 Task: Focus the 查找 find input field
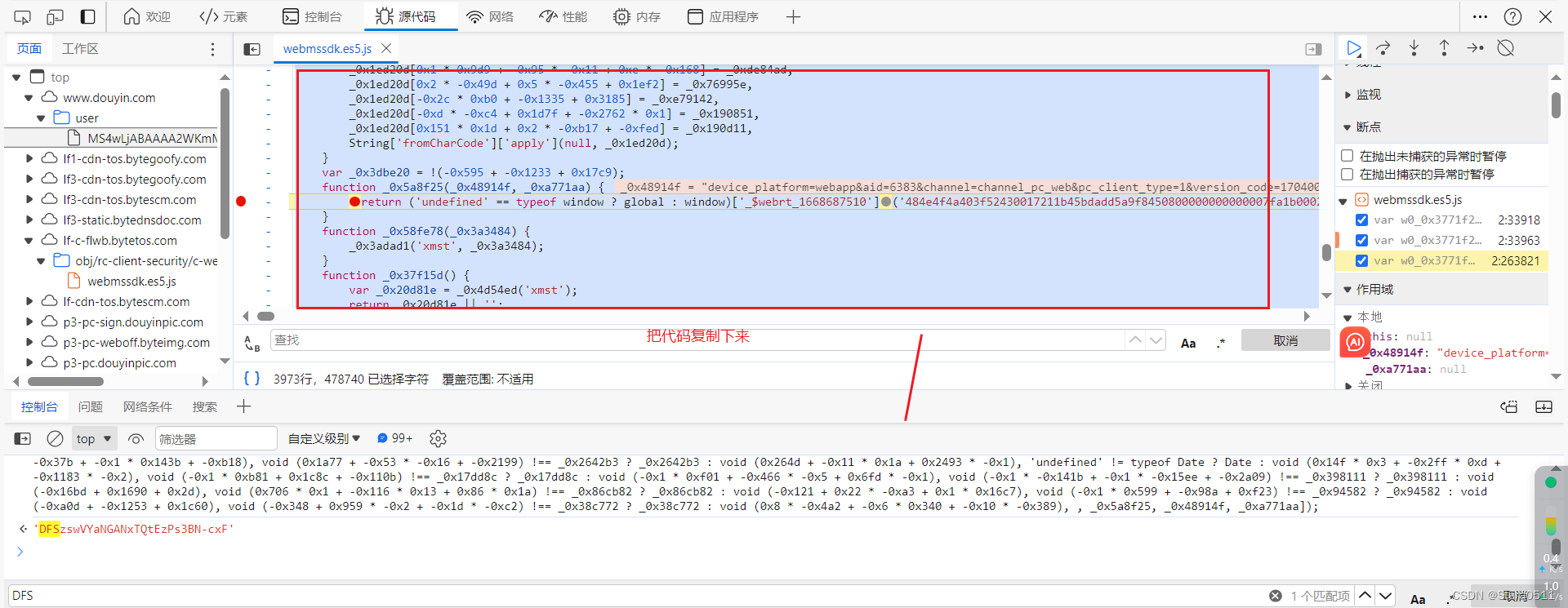coord(697,340)
